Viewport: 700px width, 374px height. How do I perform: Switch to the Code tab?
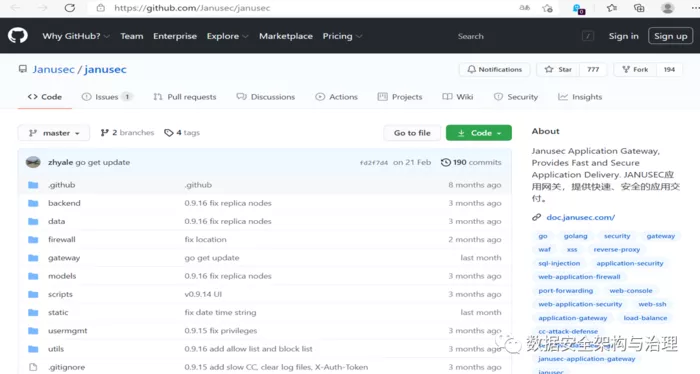[x=45, y=97]
